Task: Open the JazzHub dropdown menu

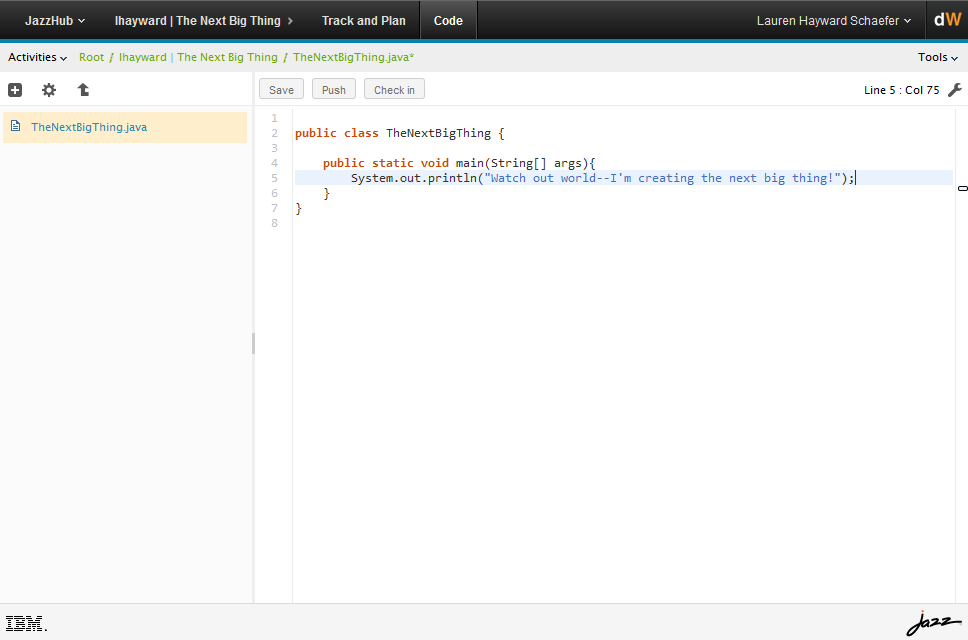Action: (54, 20)
